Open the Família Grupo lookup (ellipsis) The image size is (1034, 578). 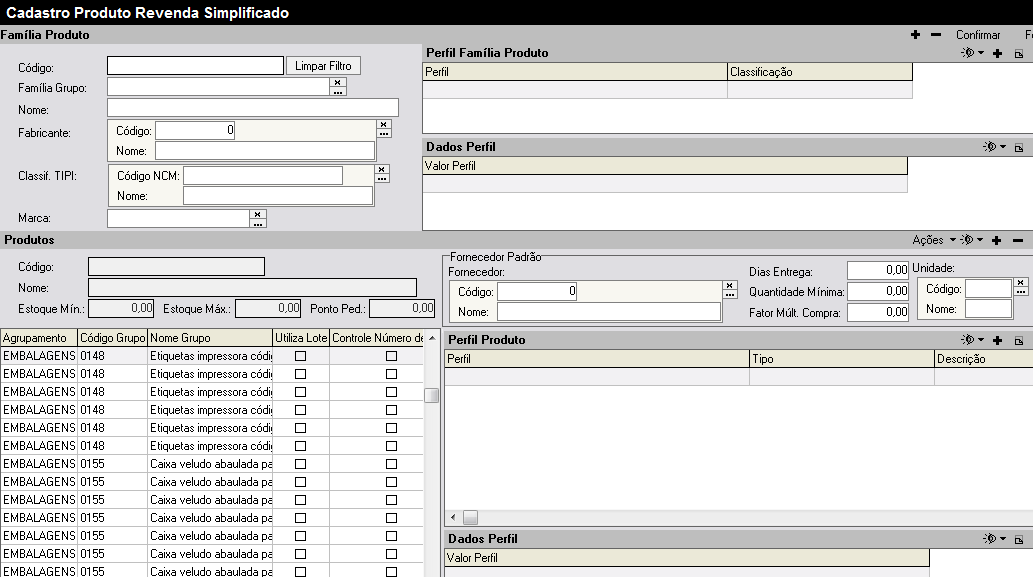[338, 92]
